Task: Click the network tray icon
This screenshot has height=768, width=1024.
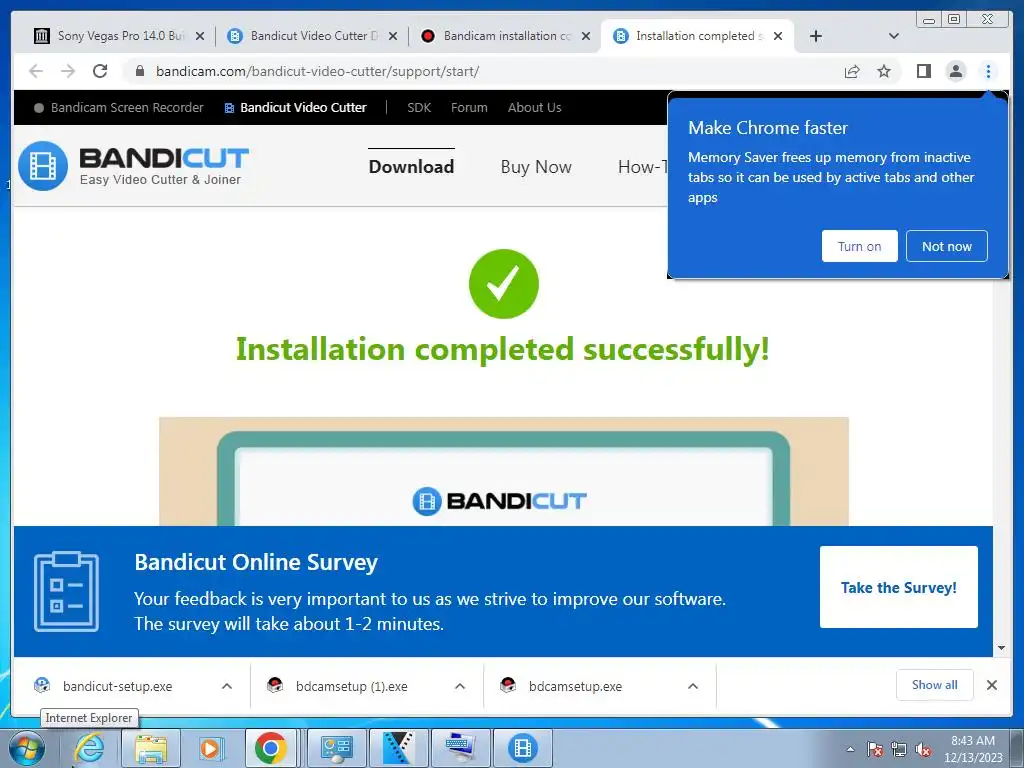Action: click(x=899, y=749)
